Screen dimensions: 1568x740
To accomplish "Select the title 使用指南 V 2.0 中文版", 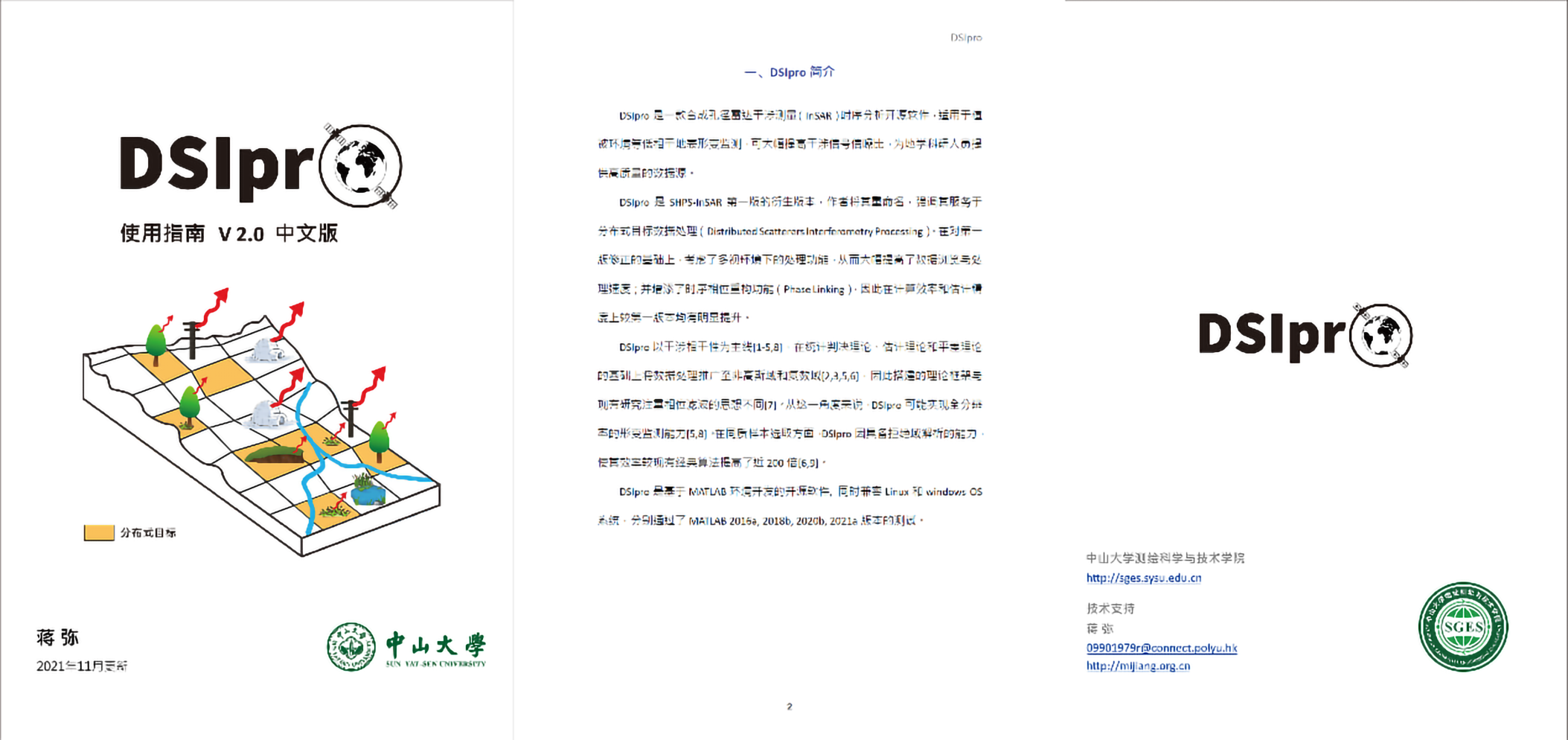I will pyautogui.click(x=229, y=234).
